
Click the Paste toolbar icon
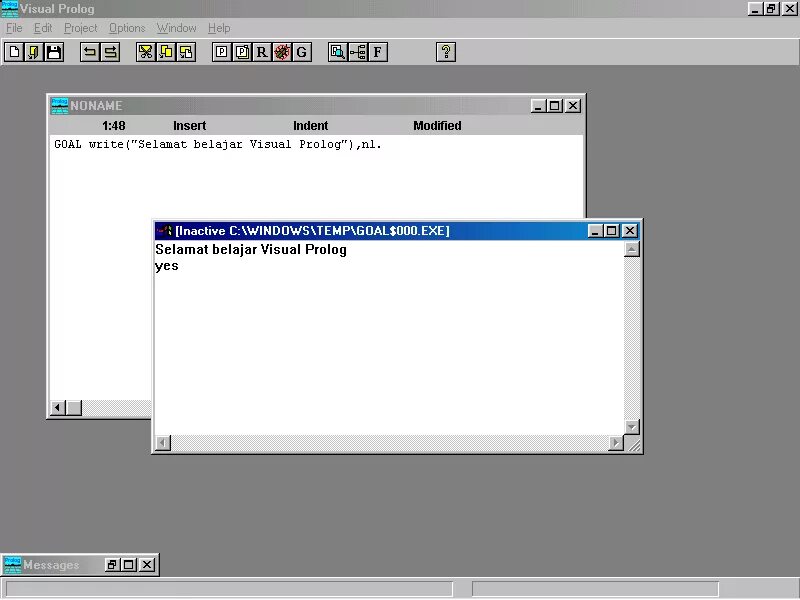(186, 52)
